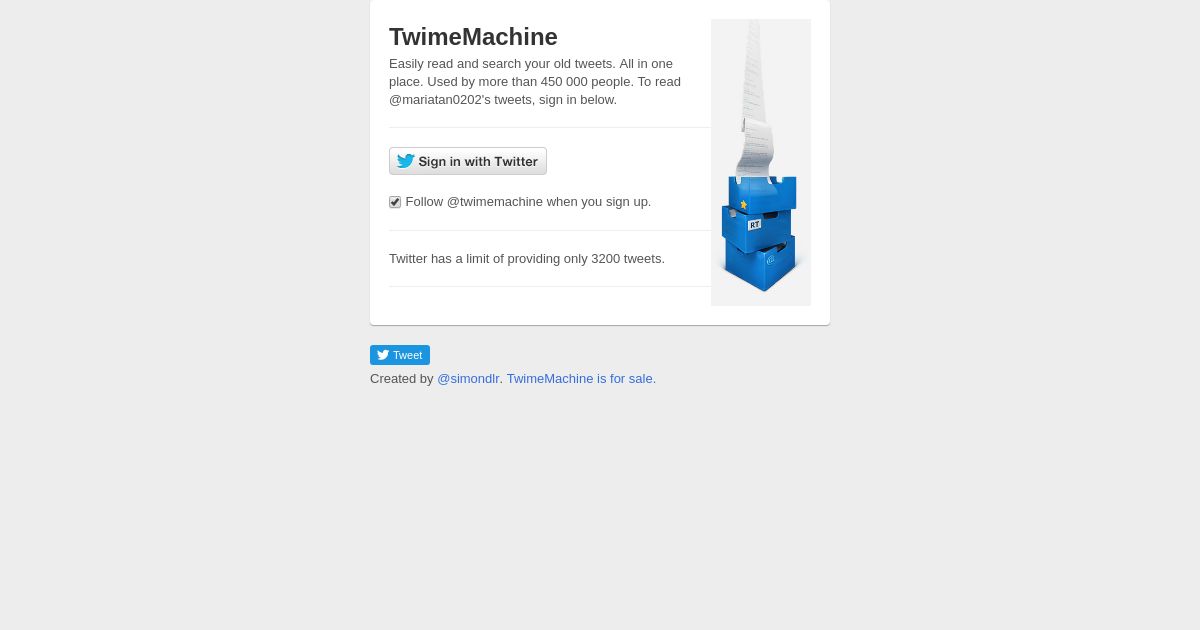Image resolution: width=1200 pixels, height=630 pixels.
Task: Click the top blue box holding the paper
Action: pos(762,193)
